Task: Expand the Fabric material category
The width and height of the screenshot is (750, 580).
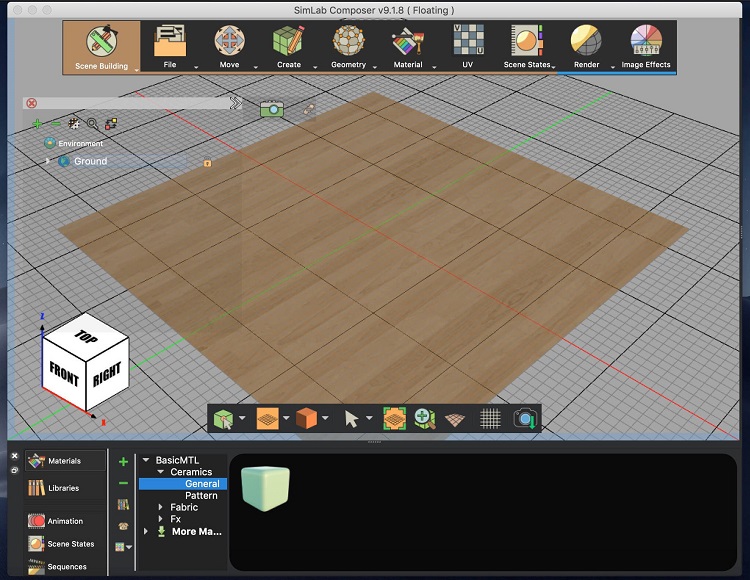Action: [x=161, y=508]
